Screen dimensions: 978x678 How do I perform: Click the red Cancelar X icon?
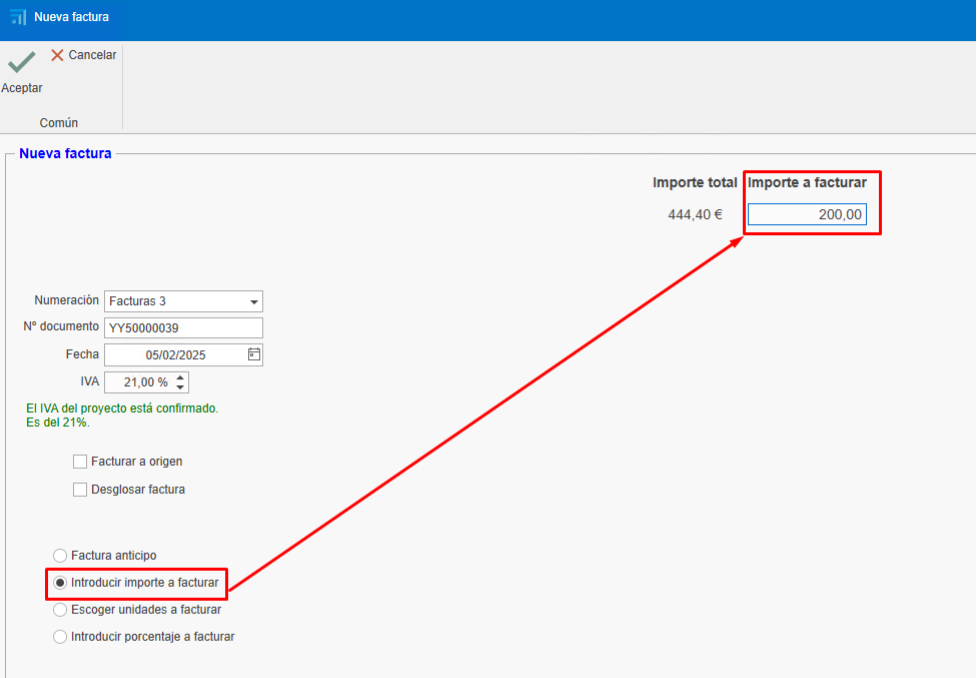(57, 55)
